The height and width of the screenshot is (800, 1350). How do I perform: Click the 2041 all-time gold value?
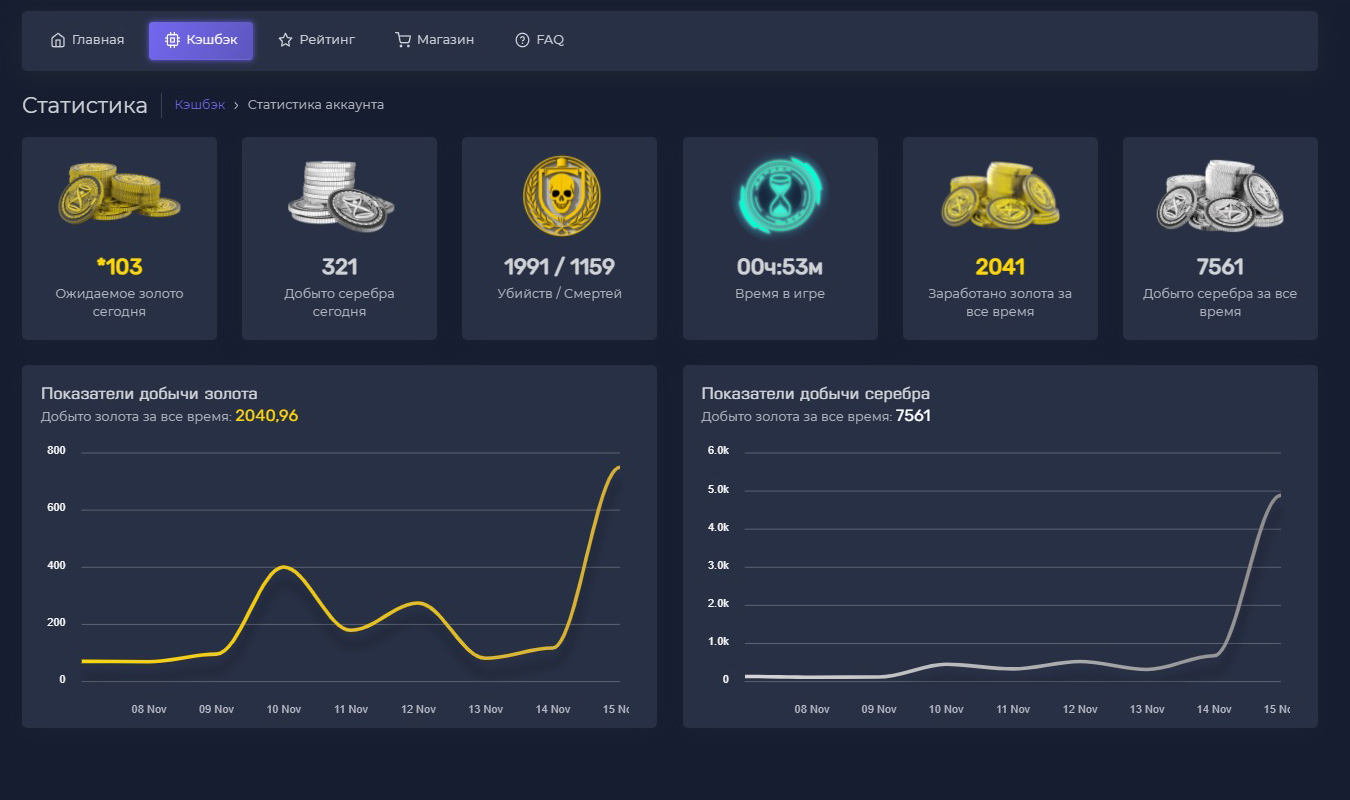click(x=1000, y=267)
